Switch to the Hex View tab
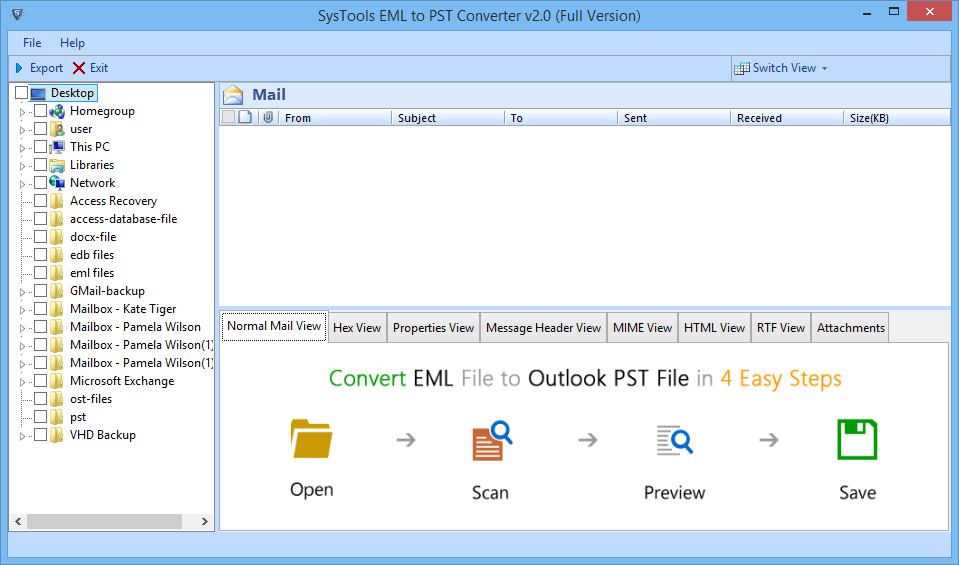This screenshot has width=959, height=565. [x=357, y=328]
